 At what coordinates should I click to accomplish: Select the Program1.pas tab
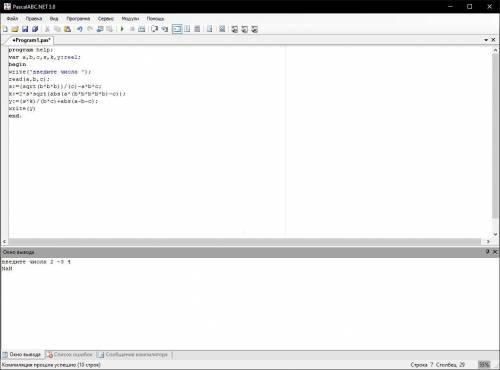point(31,40)
